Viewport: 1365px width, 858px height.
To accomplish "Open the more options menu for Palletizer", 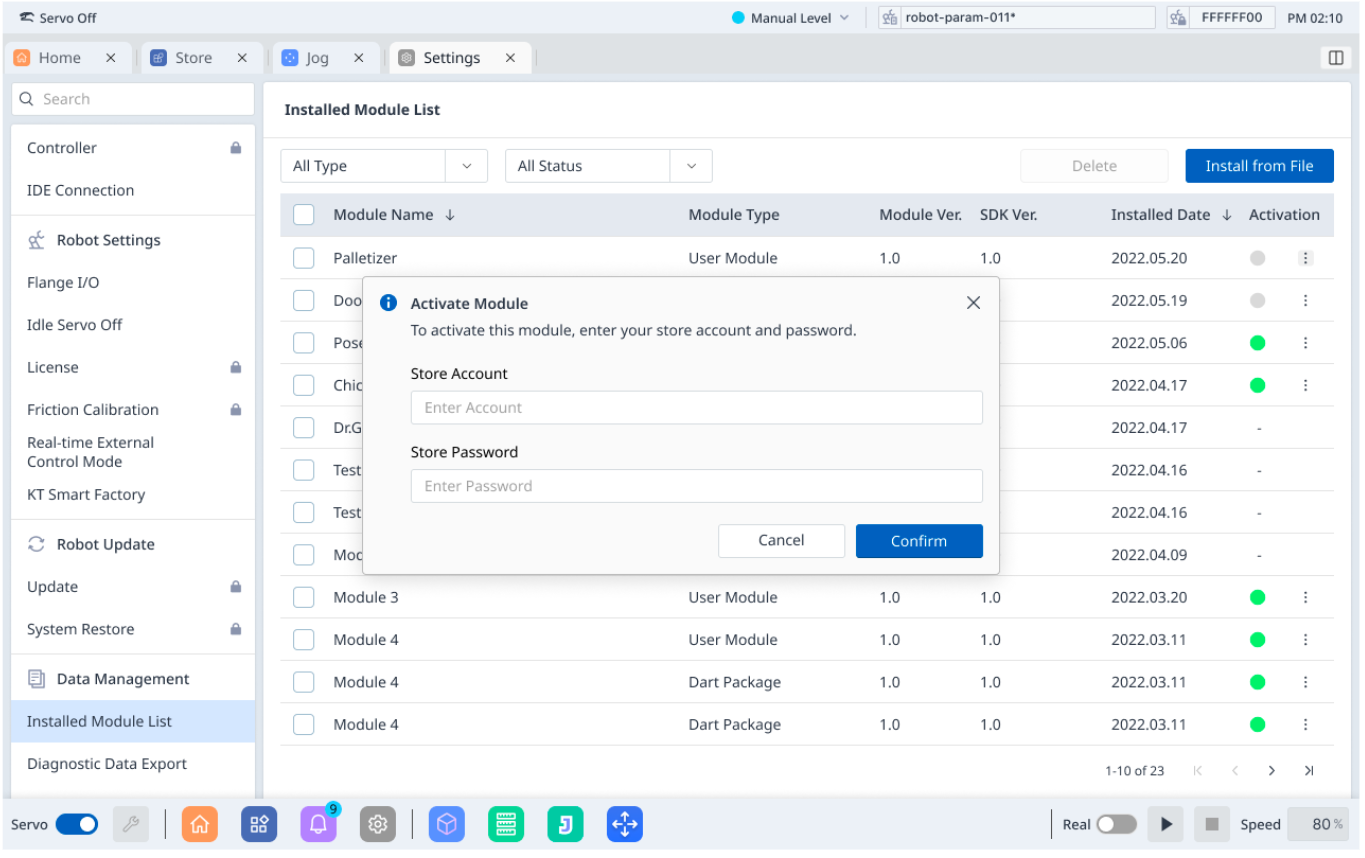I will (1305, 258).
